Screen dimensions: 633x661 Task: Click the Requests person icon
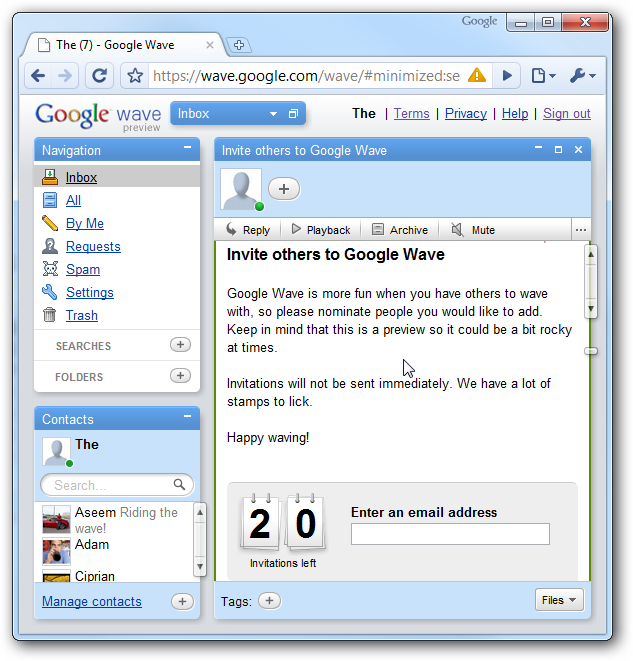50,246
